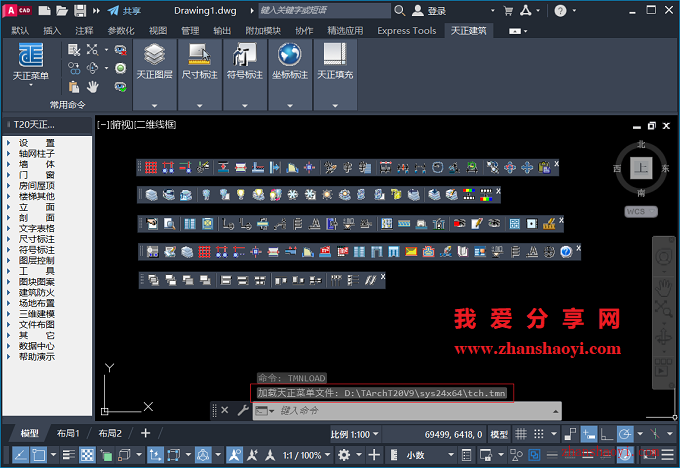Image resolution: width=680 pixels, height=468 pixels.
Task: Toggle the grid display in status bar
Action: [521, 433]
